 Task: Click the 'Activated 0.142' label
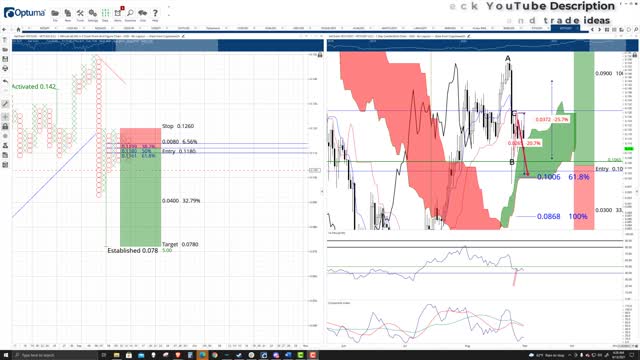tap(33, 87)
